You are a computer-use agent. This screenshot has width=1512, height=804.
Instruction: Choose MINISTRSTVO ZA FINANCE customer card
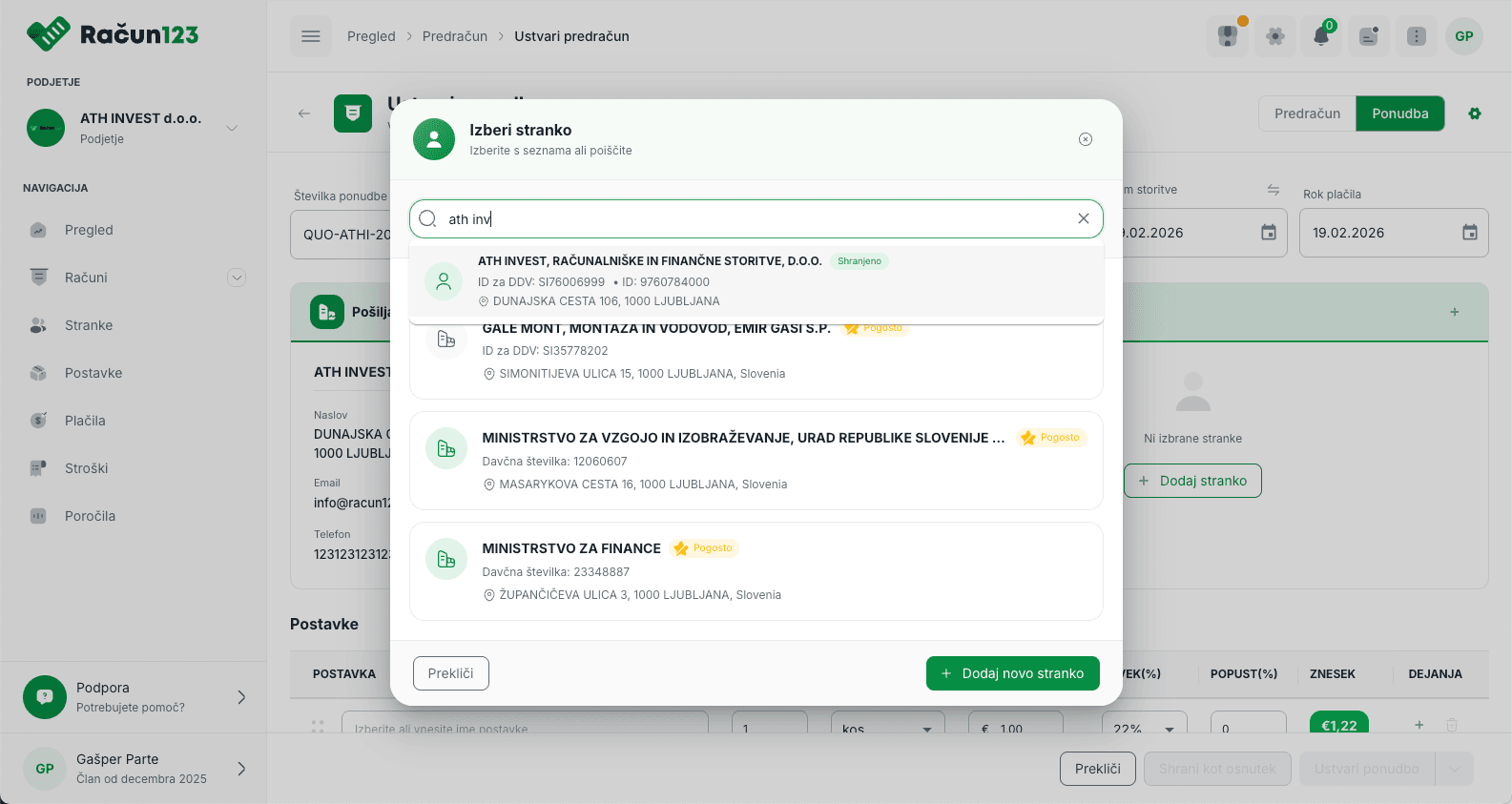pyautogui.click(x=756, y=570)
